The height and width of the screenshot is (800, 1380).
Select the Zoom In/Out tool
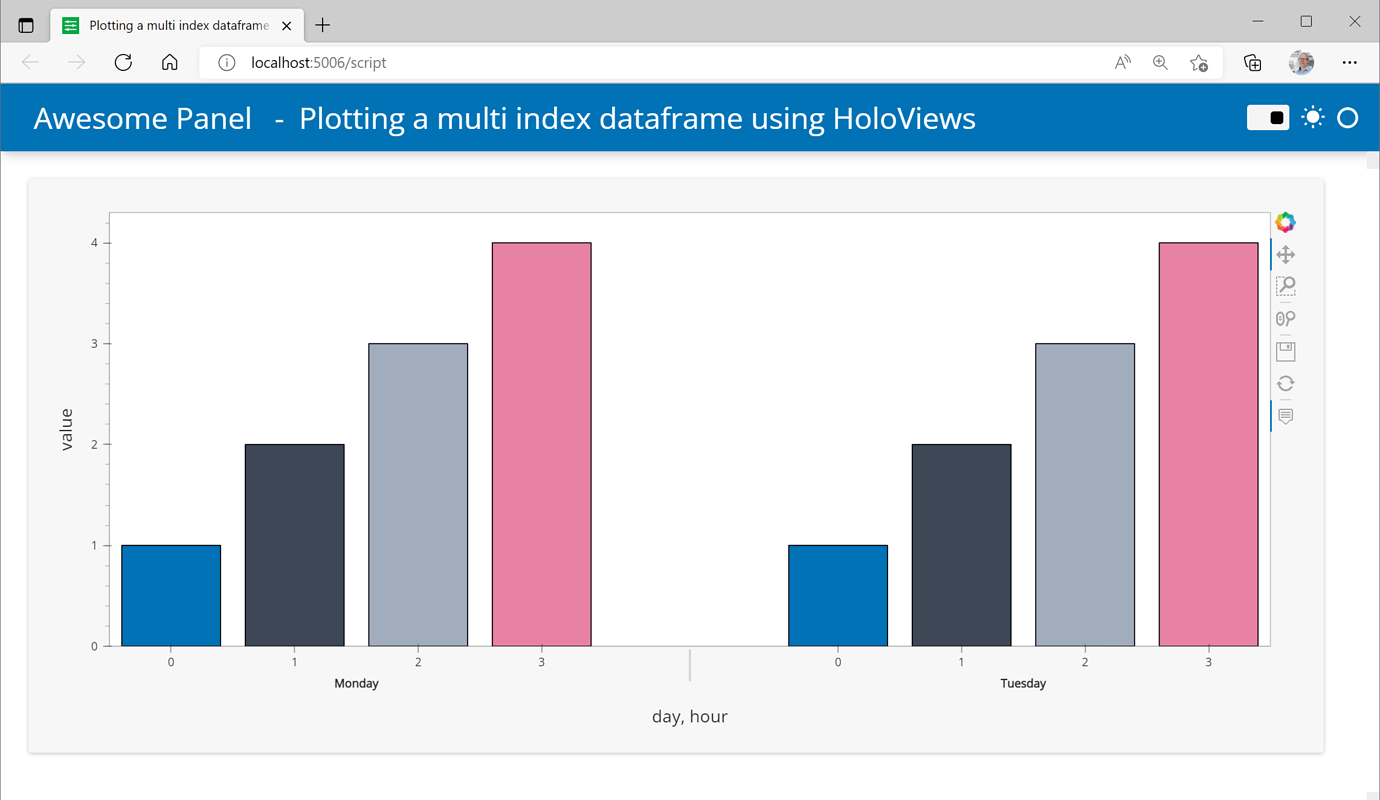1285,318
